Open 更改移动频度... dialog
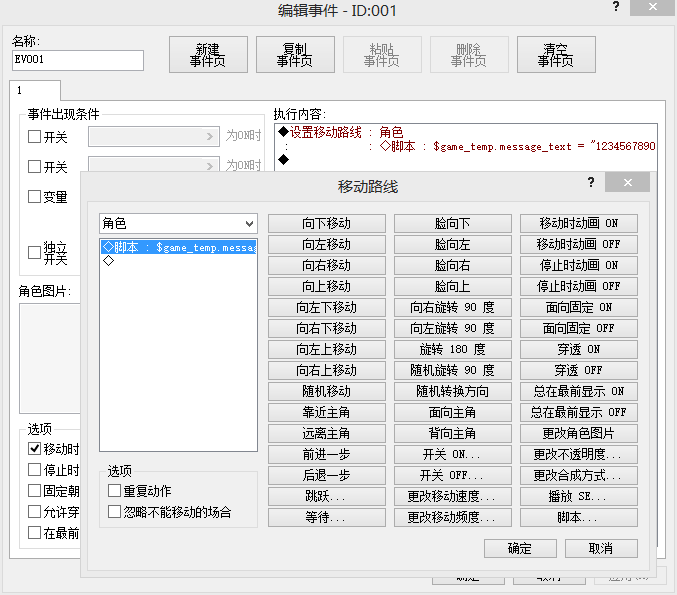The width and height of the screenshot is (677, 595). click(452, 517)
